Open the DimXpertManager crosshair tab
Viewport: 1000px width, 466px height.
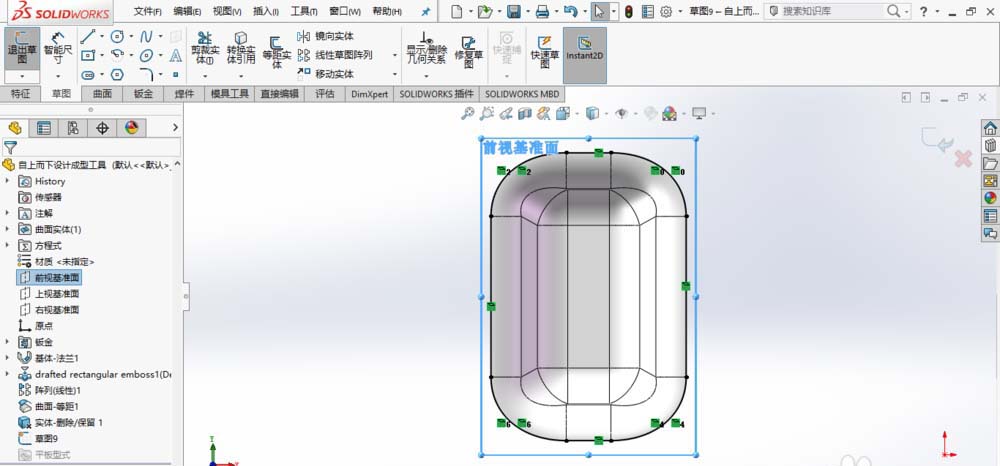point(102,128)
